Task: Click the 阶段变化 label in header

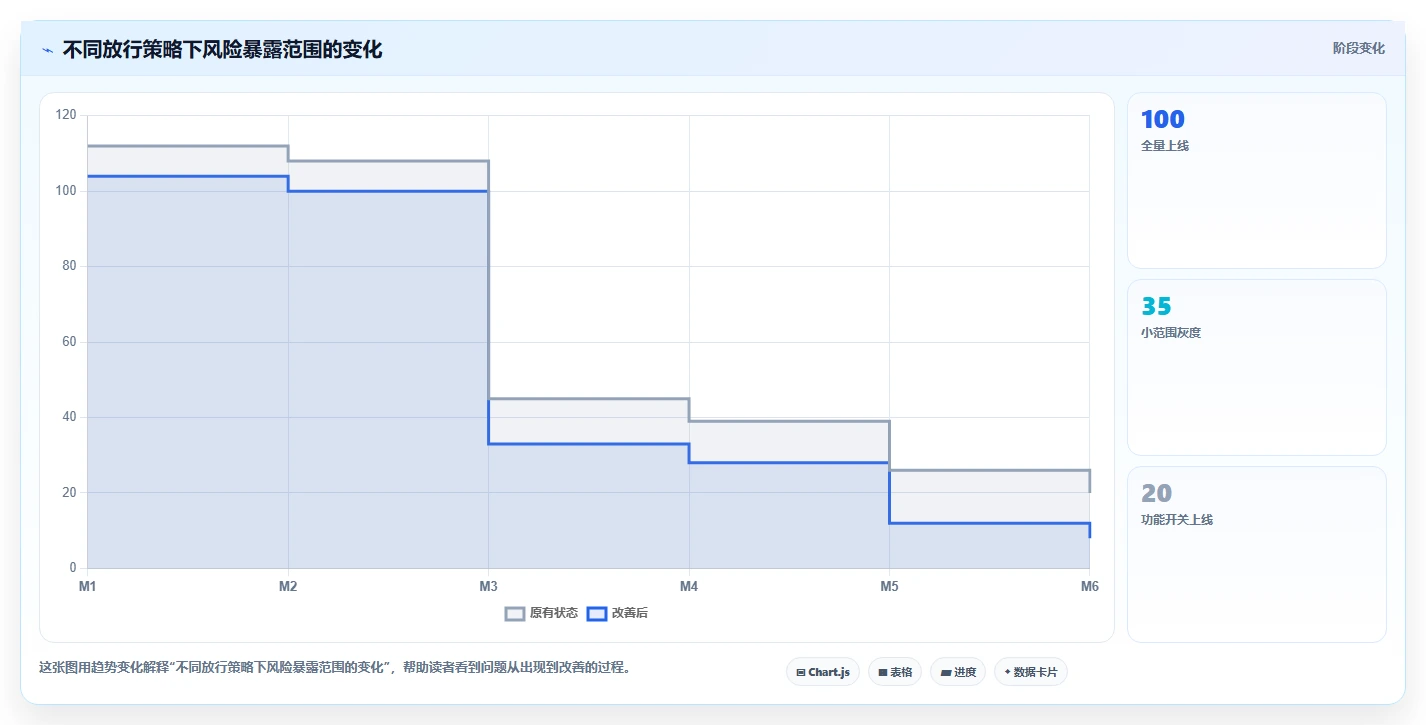Action: click(x=1359, y=48)
